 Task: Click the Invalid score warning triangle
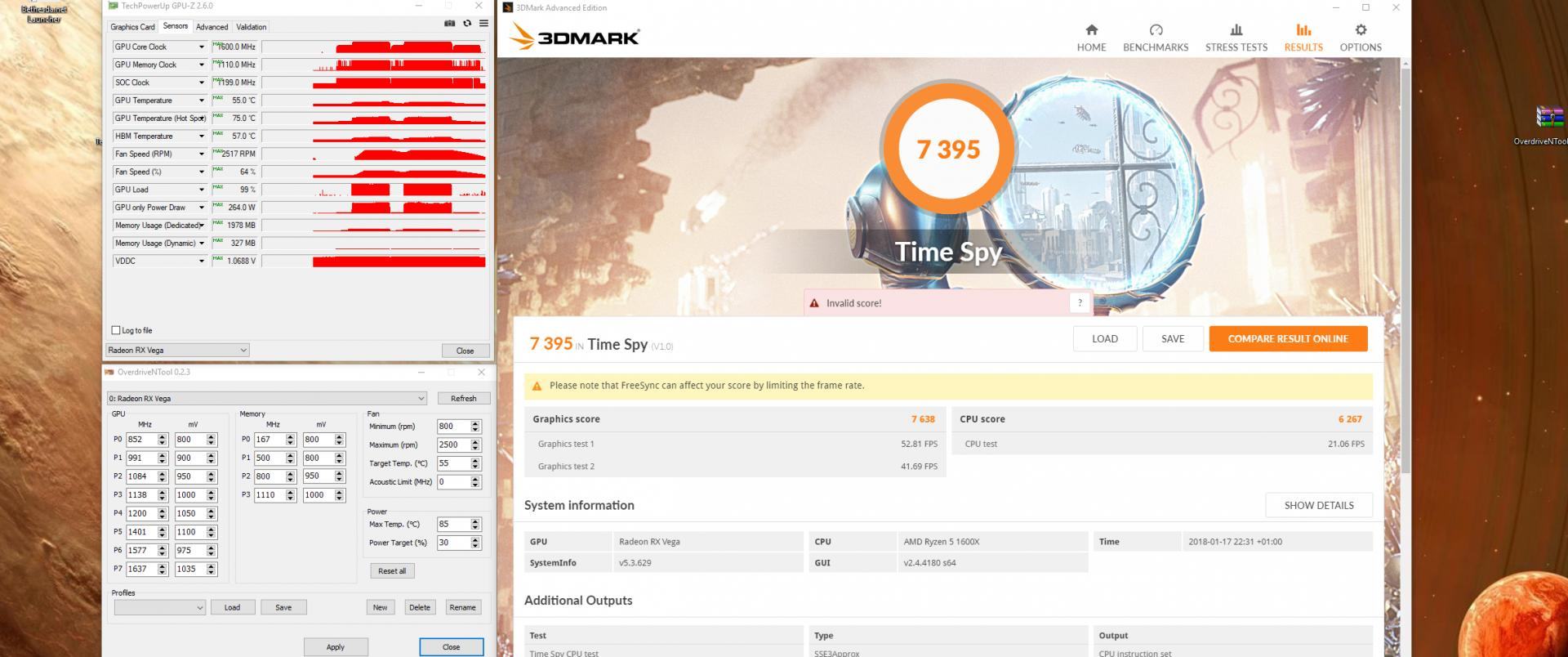click(814, 303)
